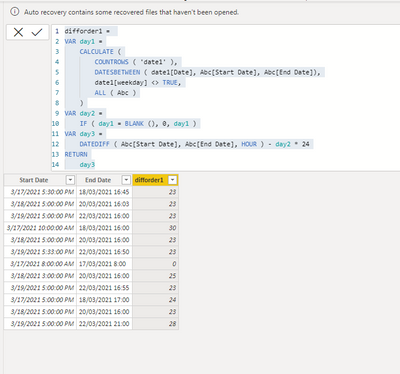Click COUNTROWS function in the formula

coord(111,62)
